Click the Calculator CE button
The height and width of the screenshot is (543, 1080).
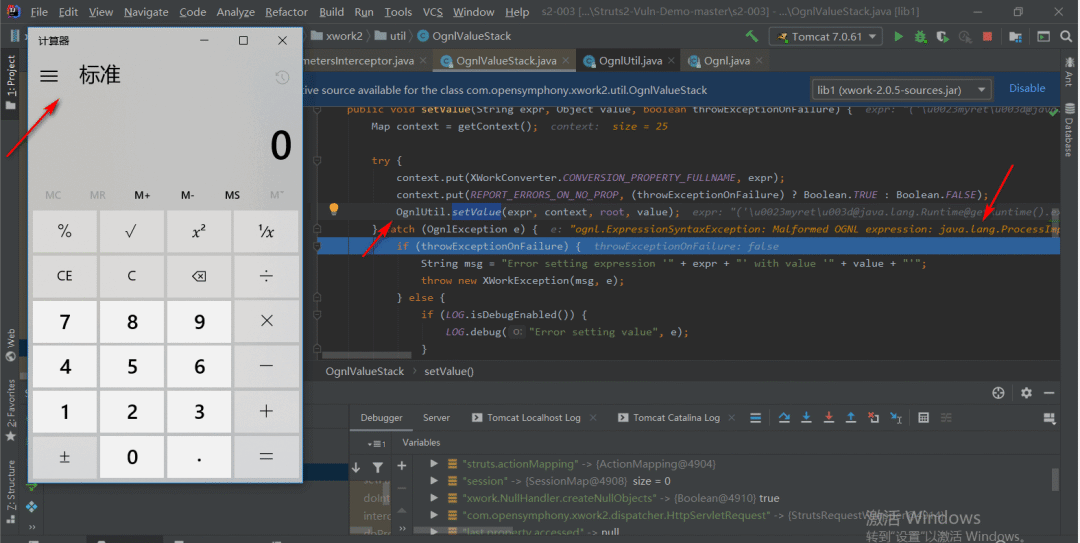tap(64, 276)
